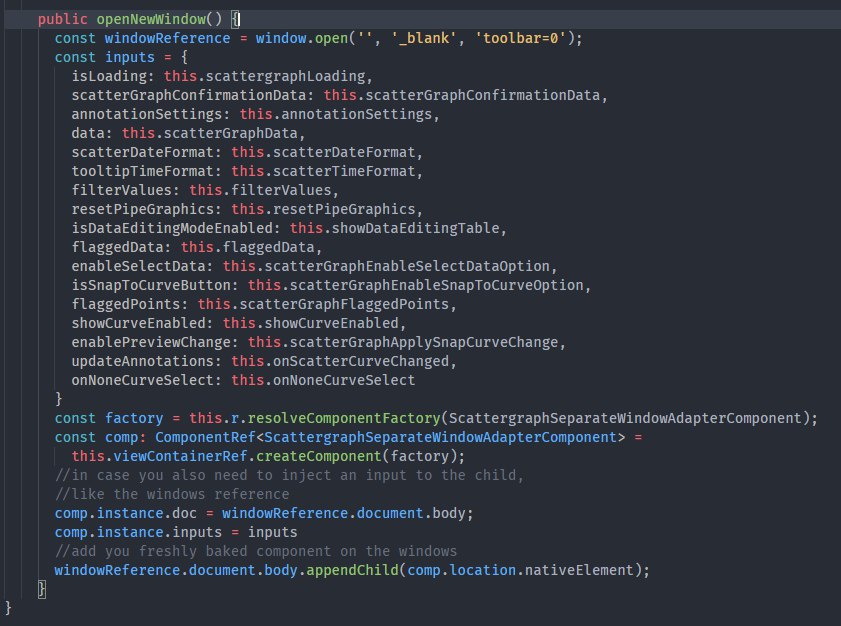Click scatterTimeFormat value
The image size is (841, 626).
coord(344,171)
